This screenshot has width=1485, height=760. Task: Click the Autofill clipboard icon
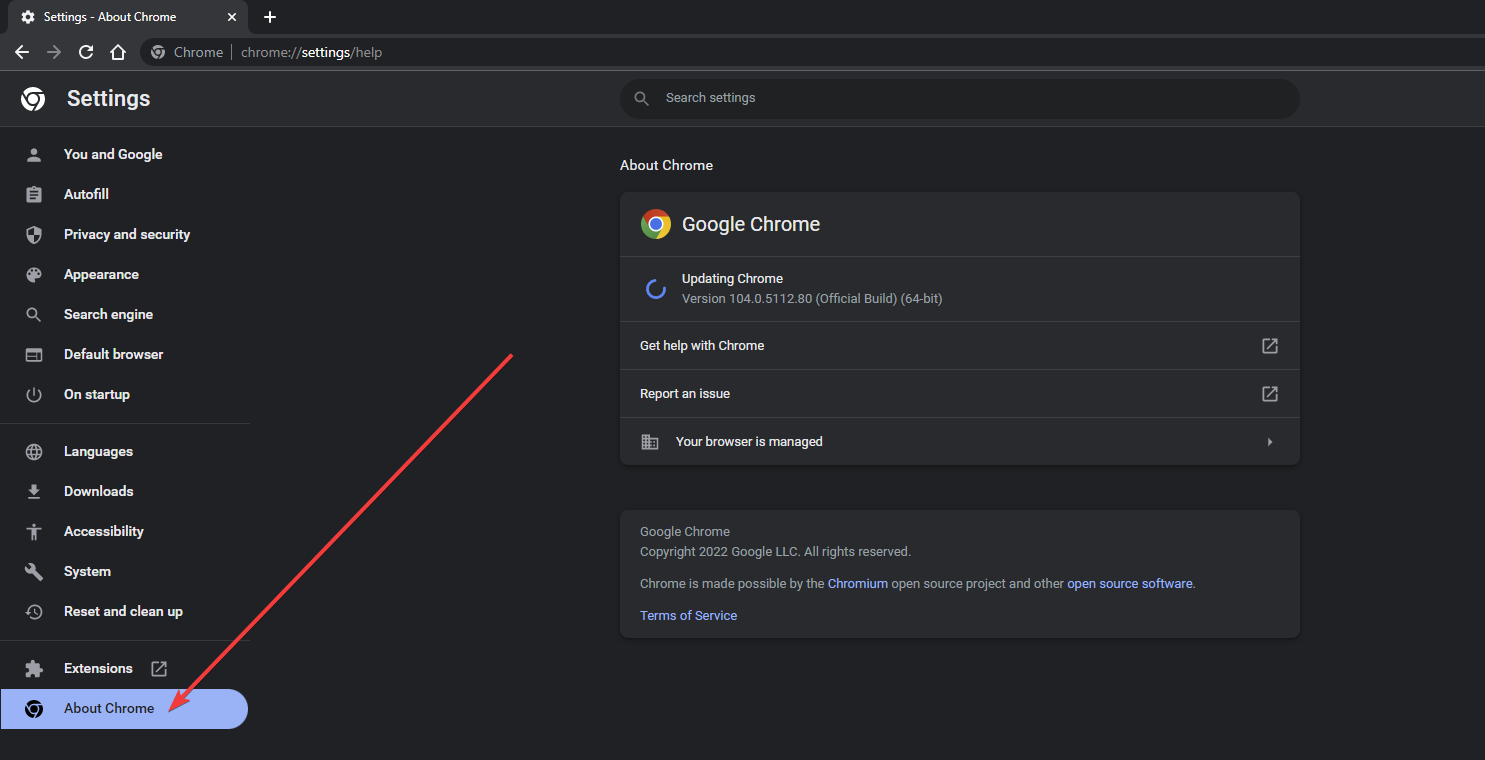click(34, 194)
